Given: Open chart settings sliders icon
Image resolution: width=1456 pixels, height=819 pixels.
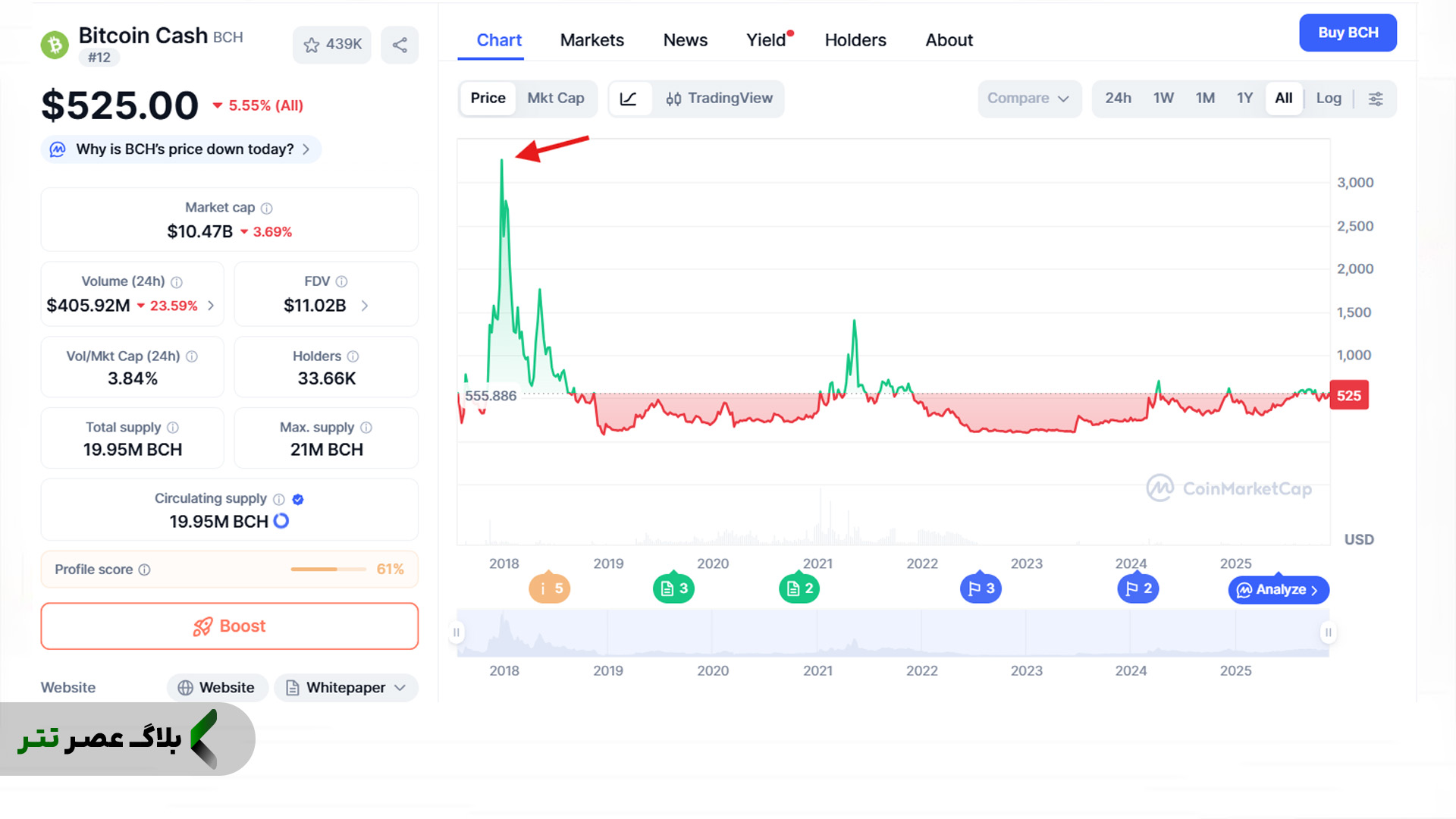Looking at the screenshot, I should (1376, 99).
